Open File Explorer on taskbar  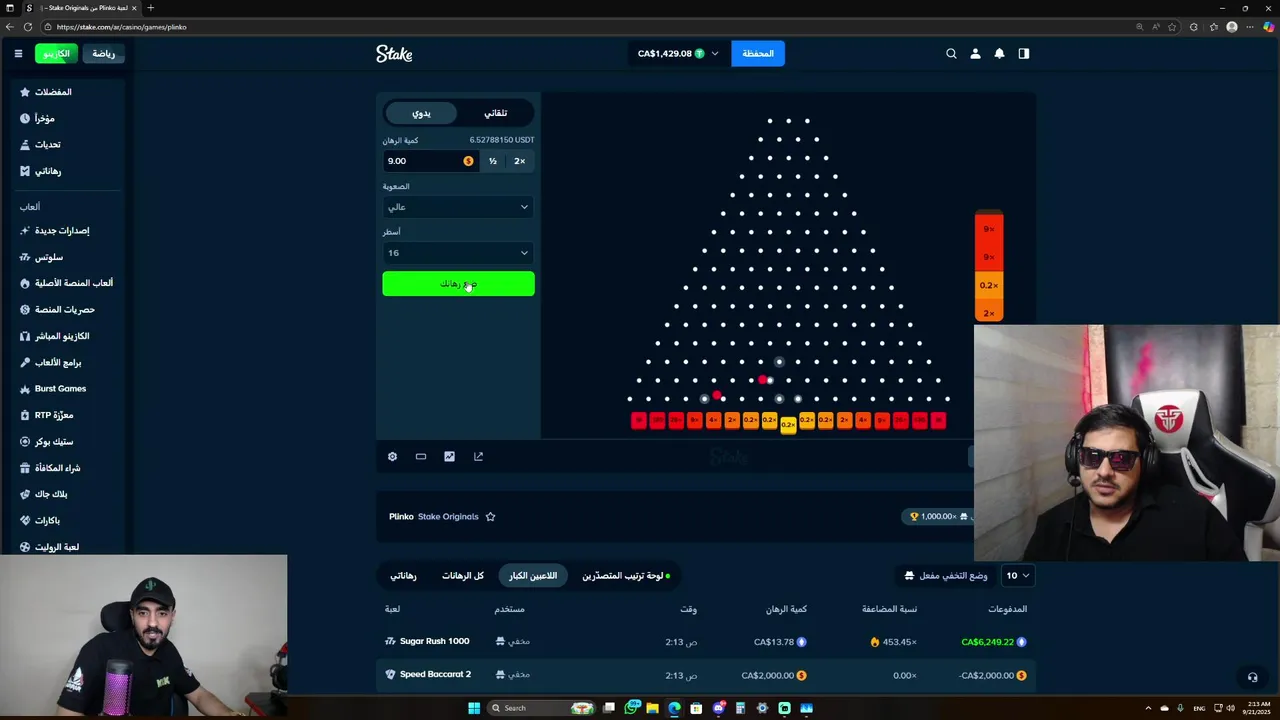pyautogui.click(x=652, y=708)
